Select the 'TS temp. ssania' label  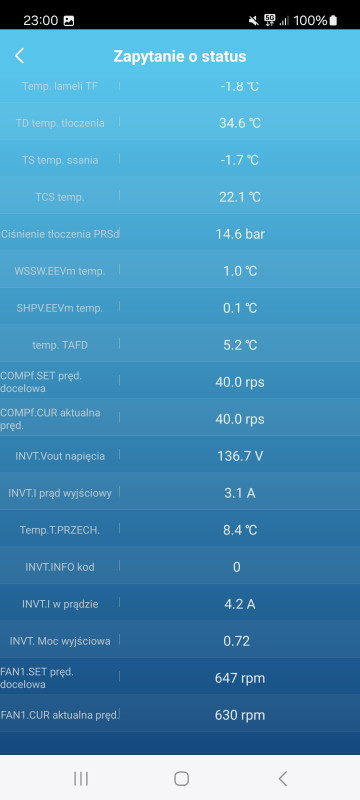click(x=60, y=160)
